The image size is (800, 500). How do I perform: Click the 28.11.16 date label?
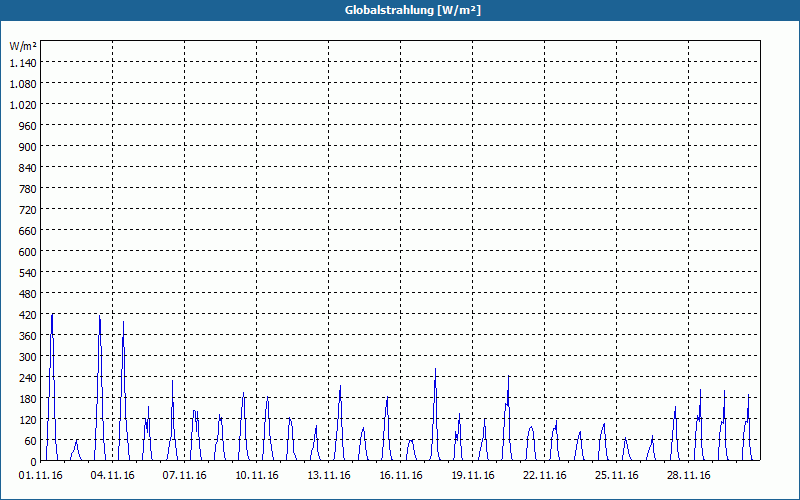point(688,476)
